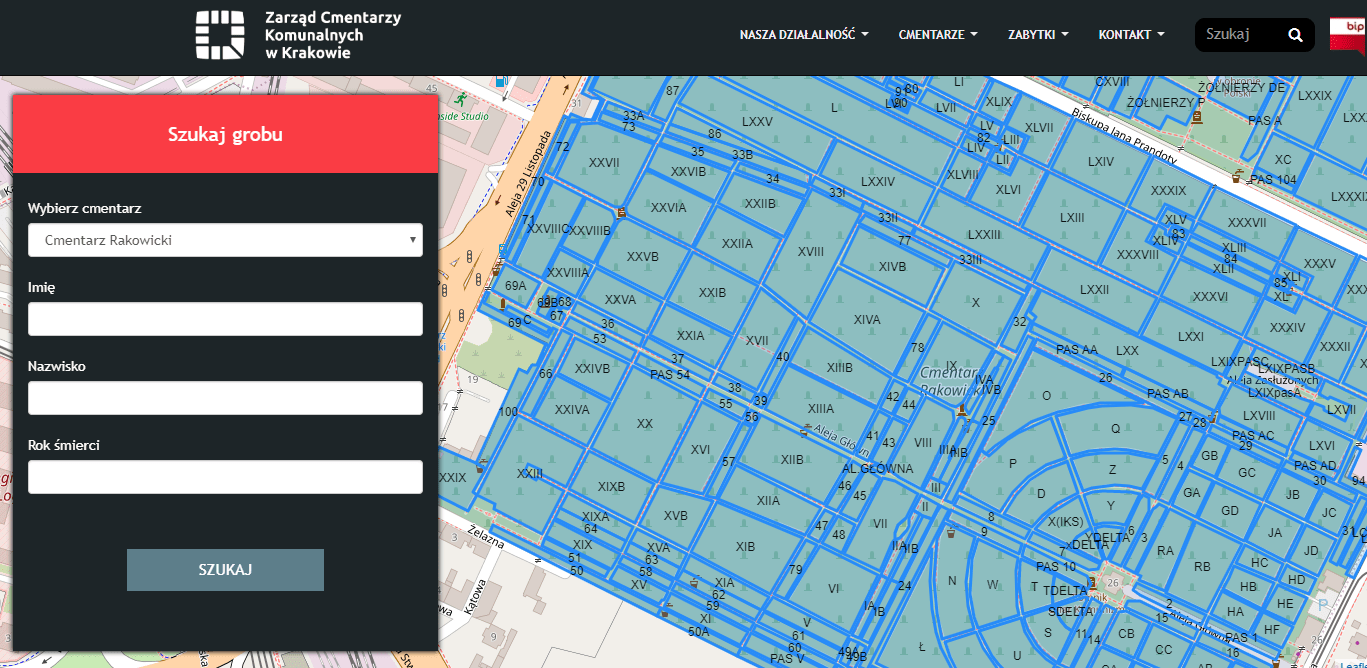Click water tap icon beside PAS 104
This screenshot has width=1367, height=668.
click(1237, 177)
